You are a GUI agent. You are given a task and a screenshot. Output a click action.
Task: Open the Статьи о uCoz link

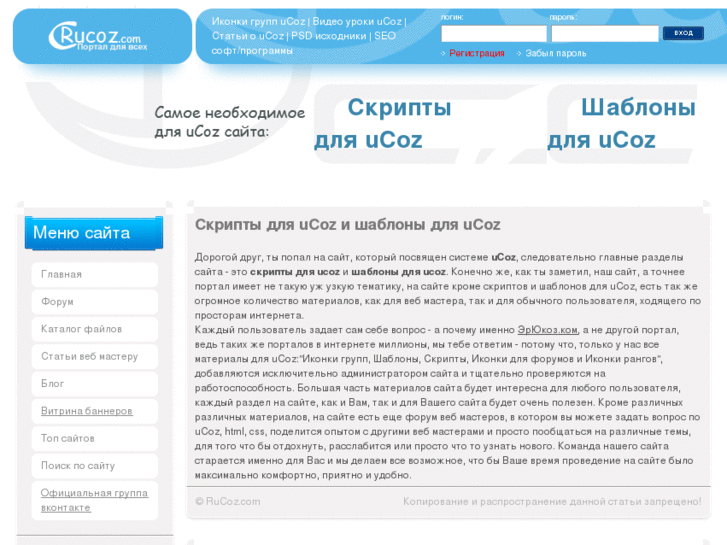pos(248,36)
